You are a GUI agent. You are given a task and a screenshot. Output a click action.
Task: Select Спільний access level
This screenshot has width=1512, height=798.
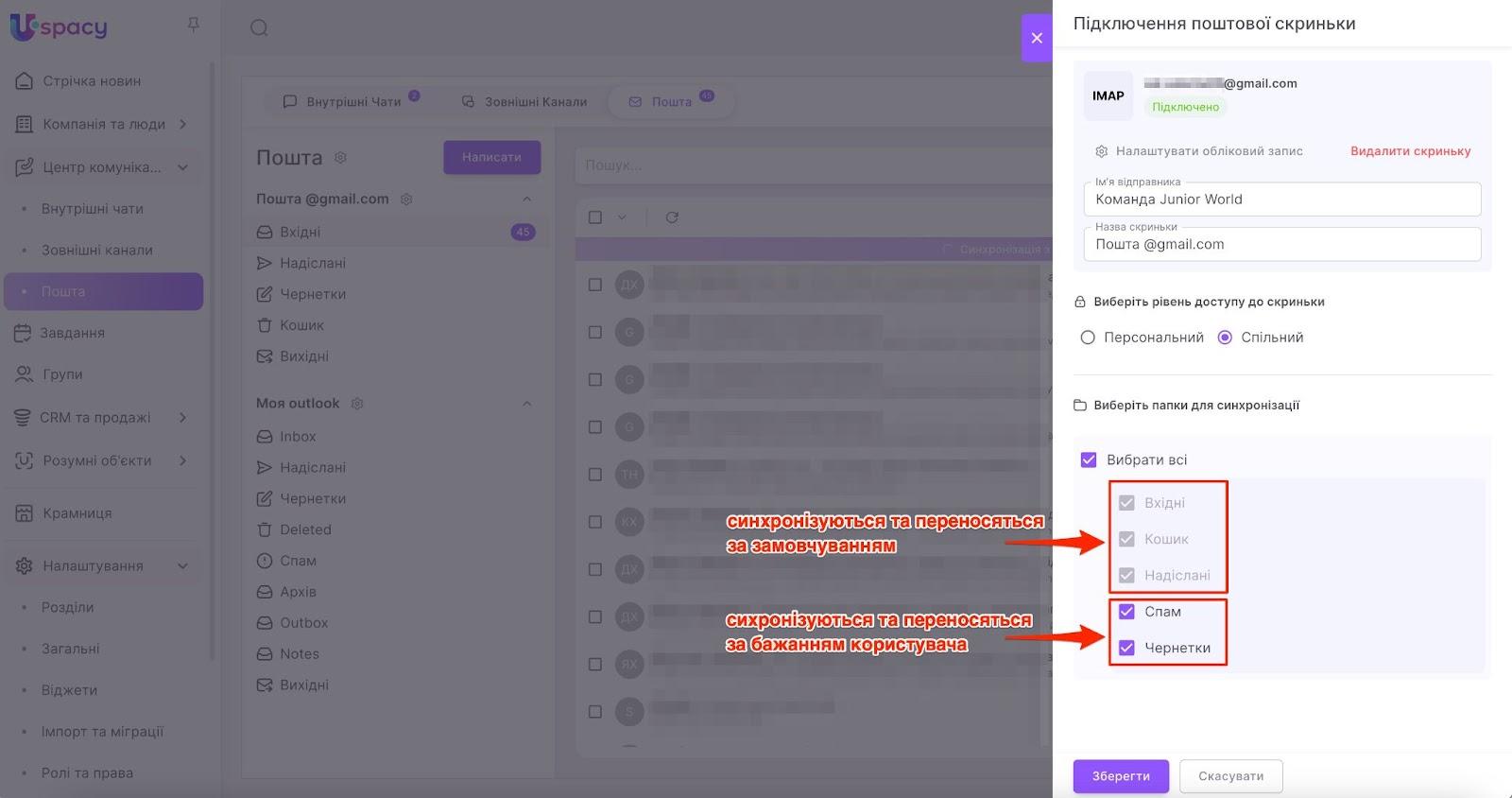(1225, 338)
